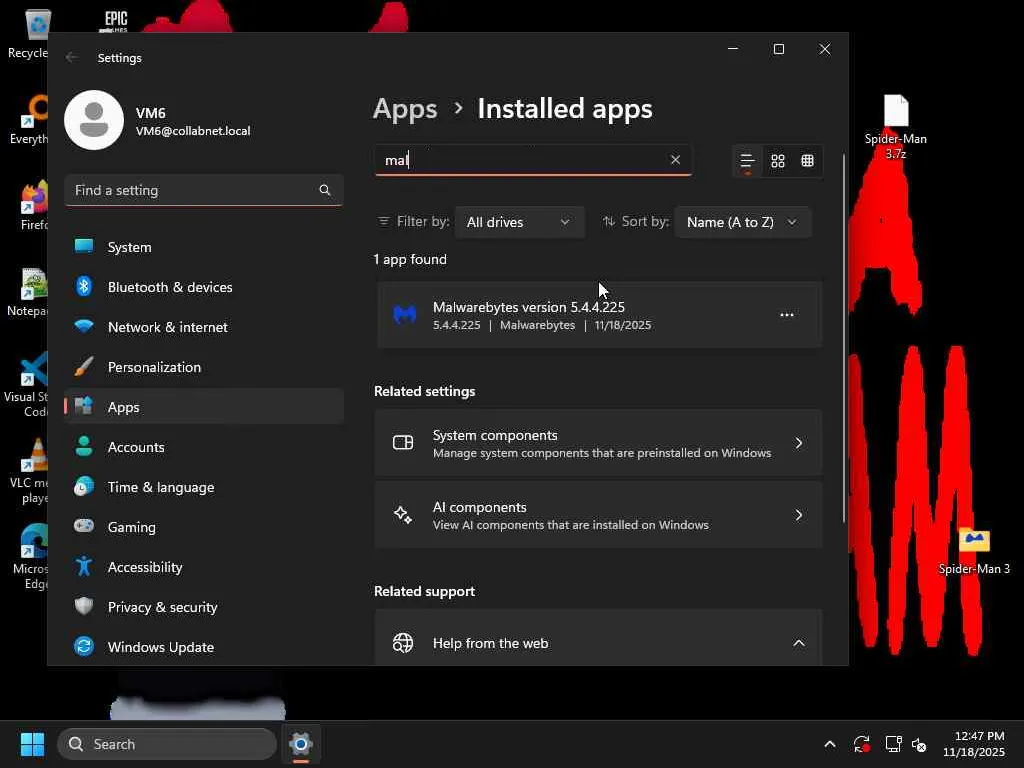This screenshot has width=1024, height=768.
Task: Click the Privacy shield icon
Action: [84, 606]
